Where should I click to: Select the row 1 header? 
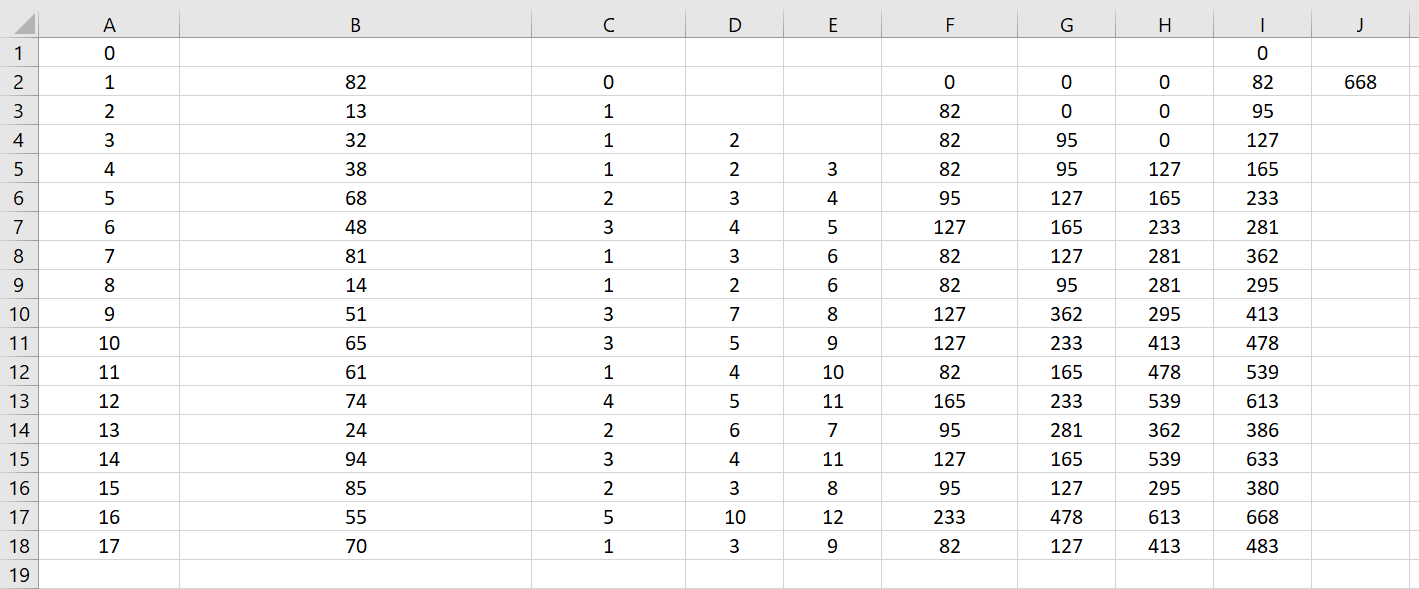pos(19,53)
